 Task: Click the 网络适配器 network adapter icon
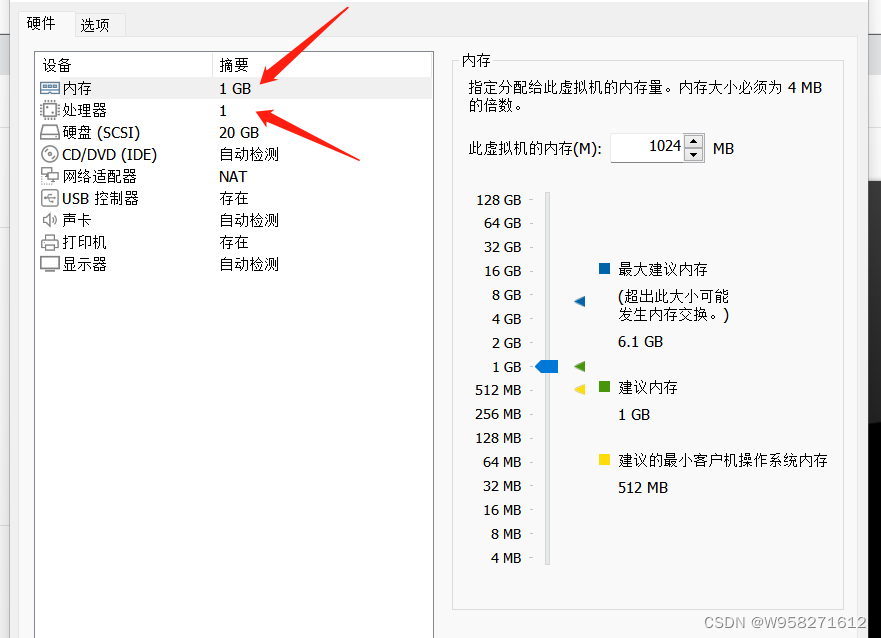49,176
